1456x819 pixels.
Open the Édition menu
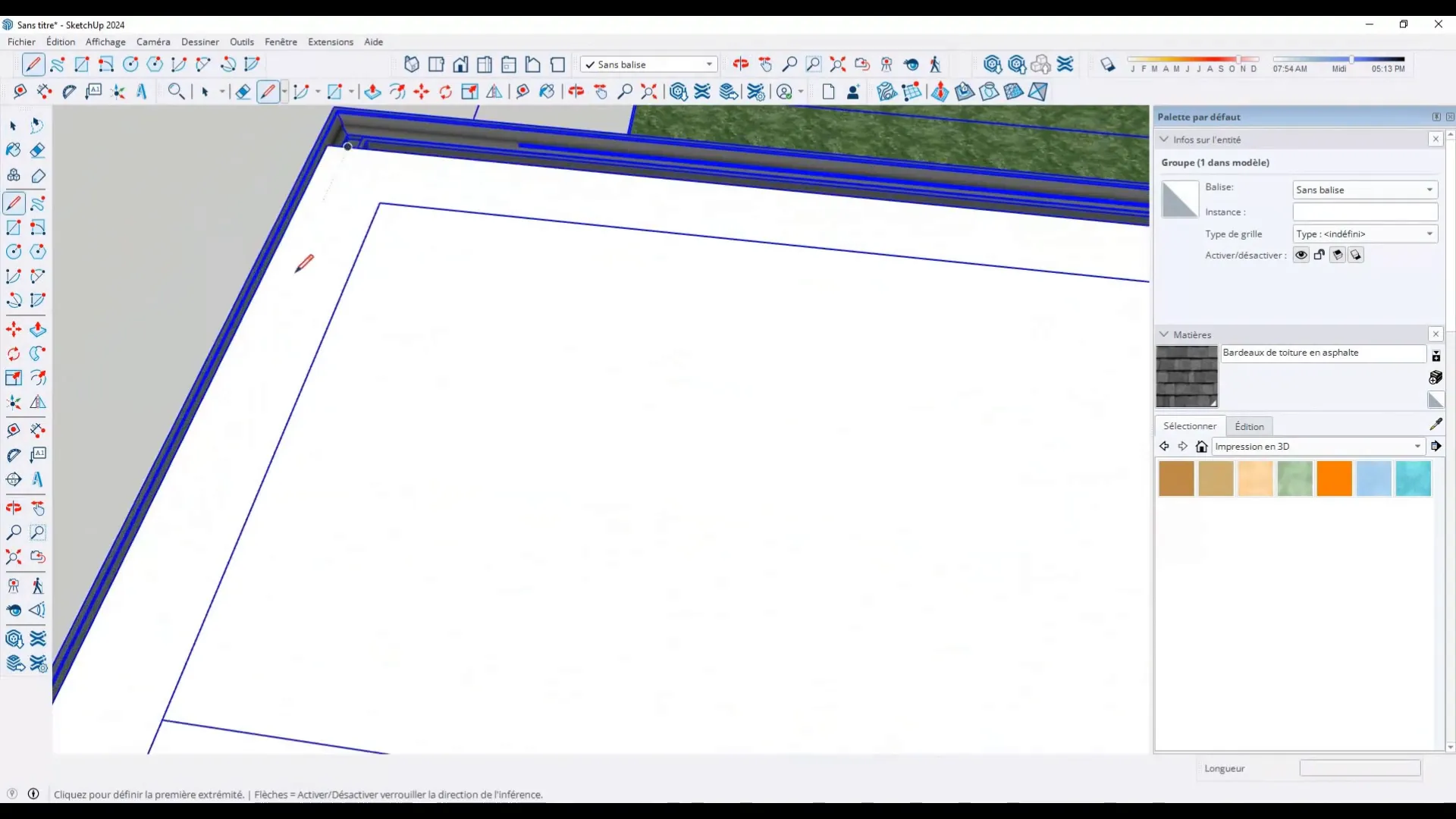(x=61, y=42)
